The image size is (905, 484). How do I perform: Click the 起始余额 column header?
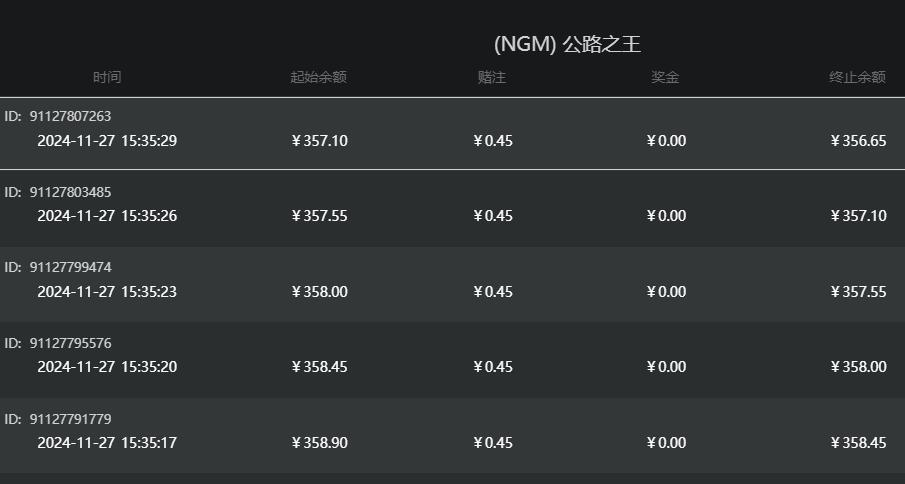318,77
